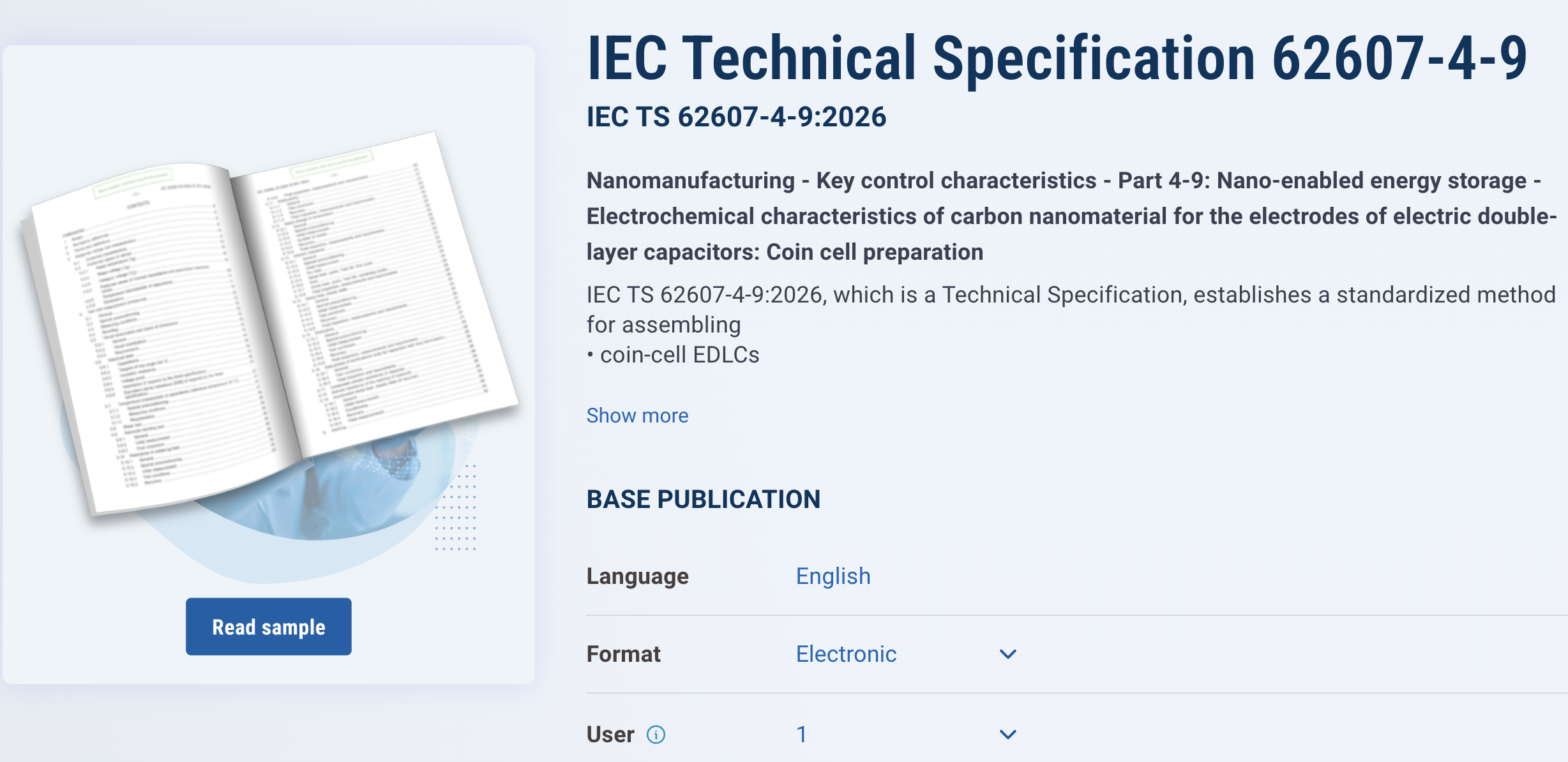Viewport: 1568px width, 762px height.
Task: Click the Show more link
Action: tap(637, 415)
